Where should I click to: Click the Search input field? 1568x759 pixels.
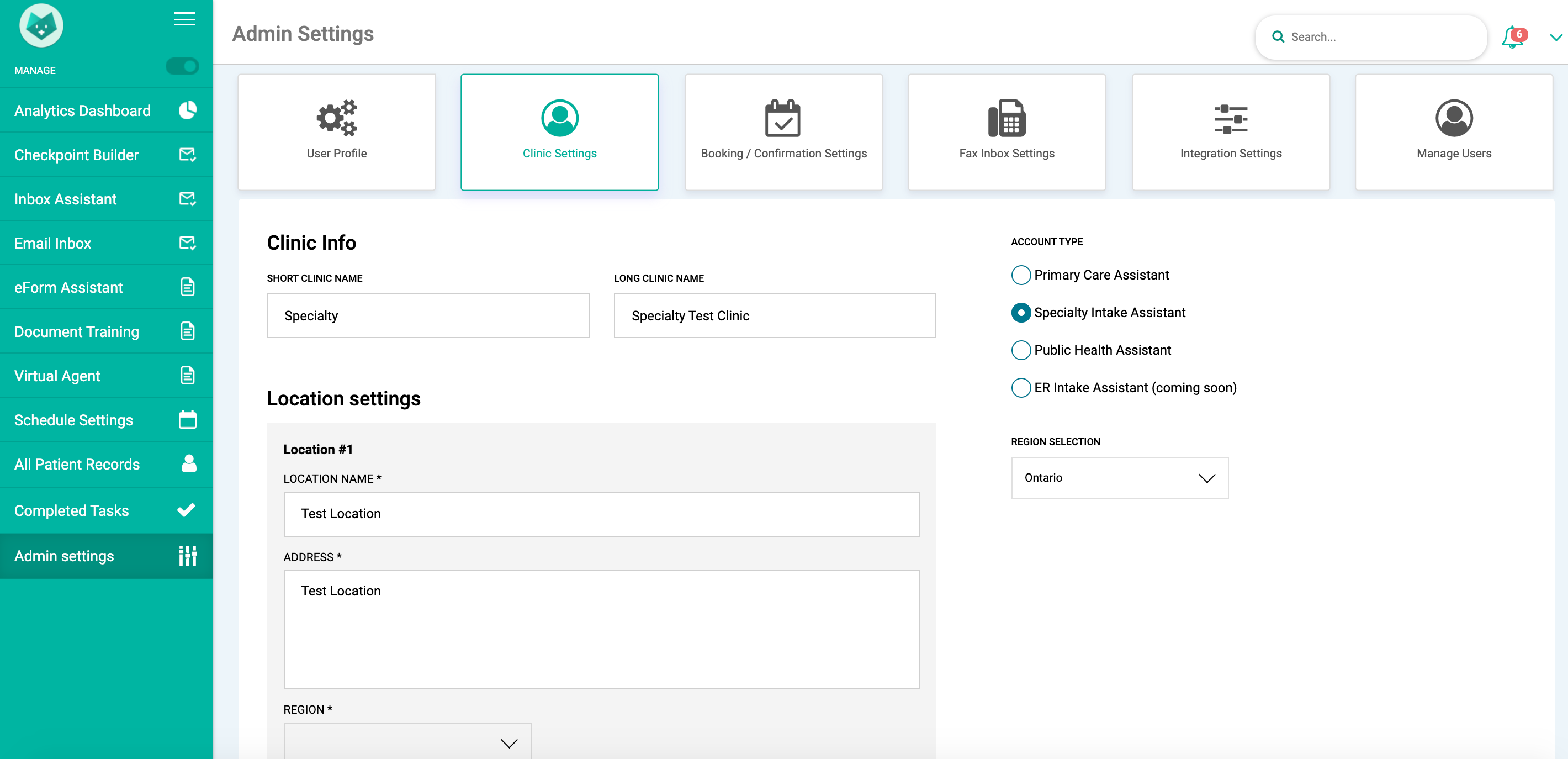(1371, 37)
